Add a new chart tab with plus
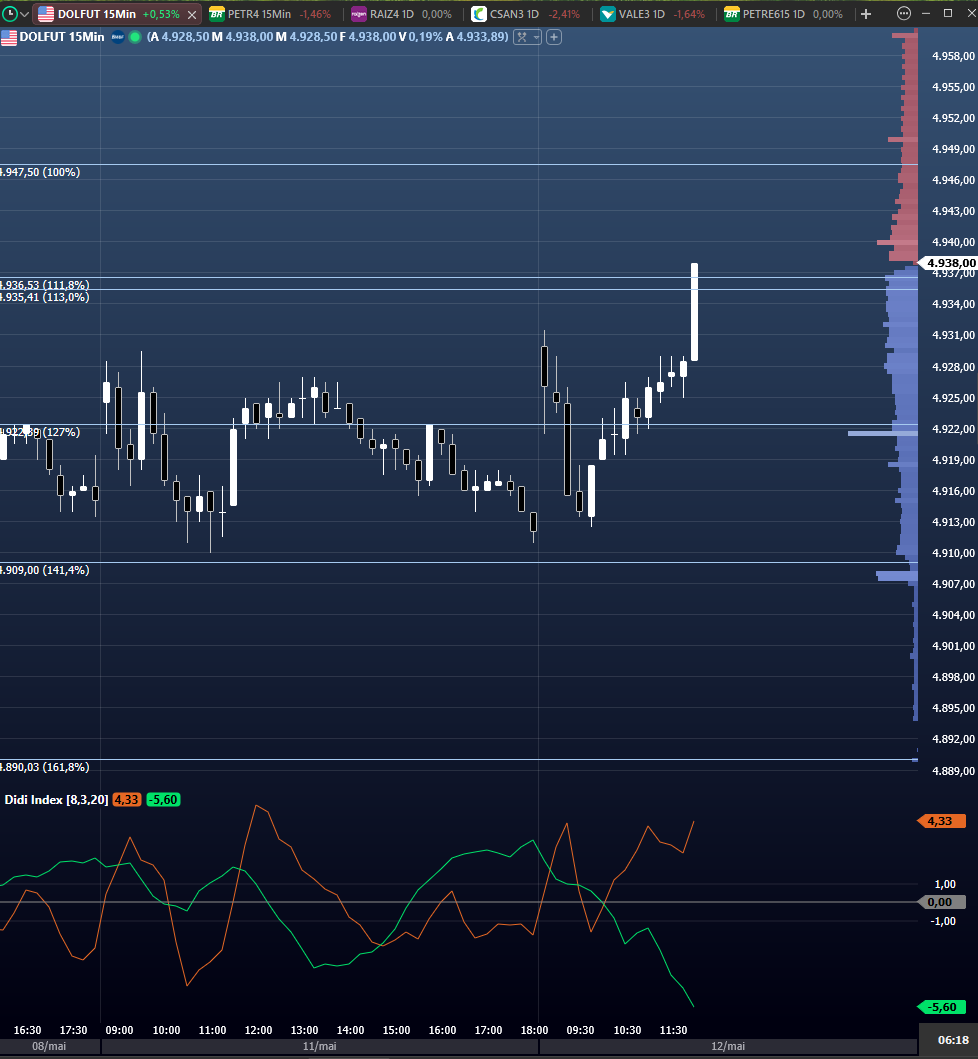 click(x=866, y=14)
